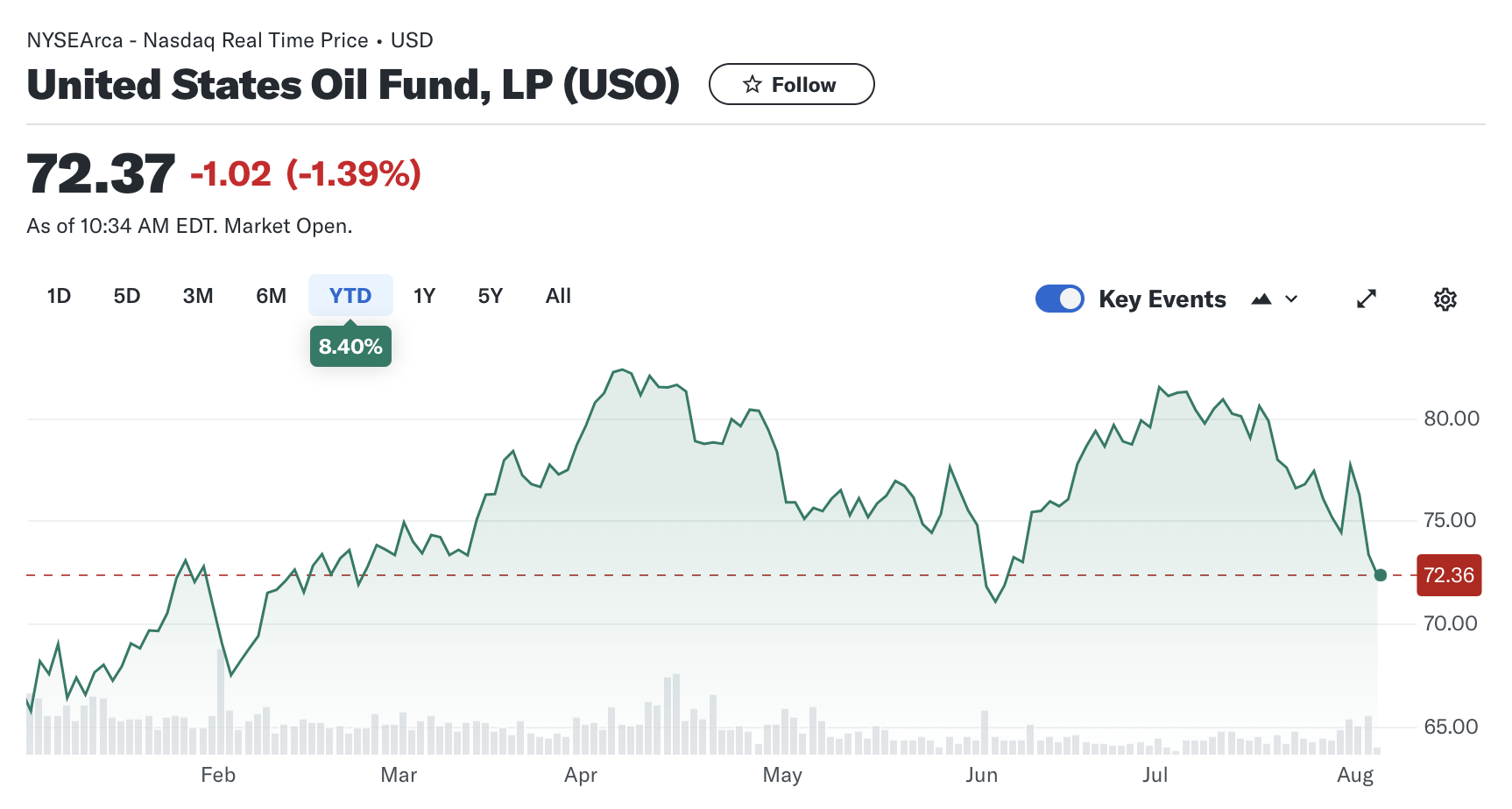This screenshot has height=809, width=1512.
Task: Select the YTD range tab
Action: point(350,296)
